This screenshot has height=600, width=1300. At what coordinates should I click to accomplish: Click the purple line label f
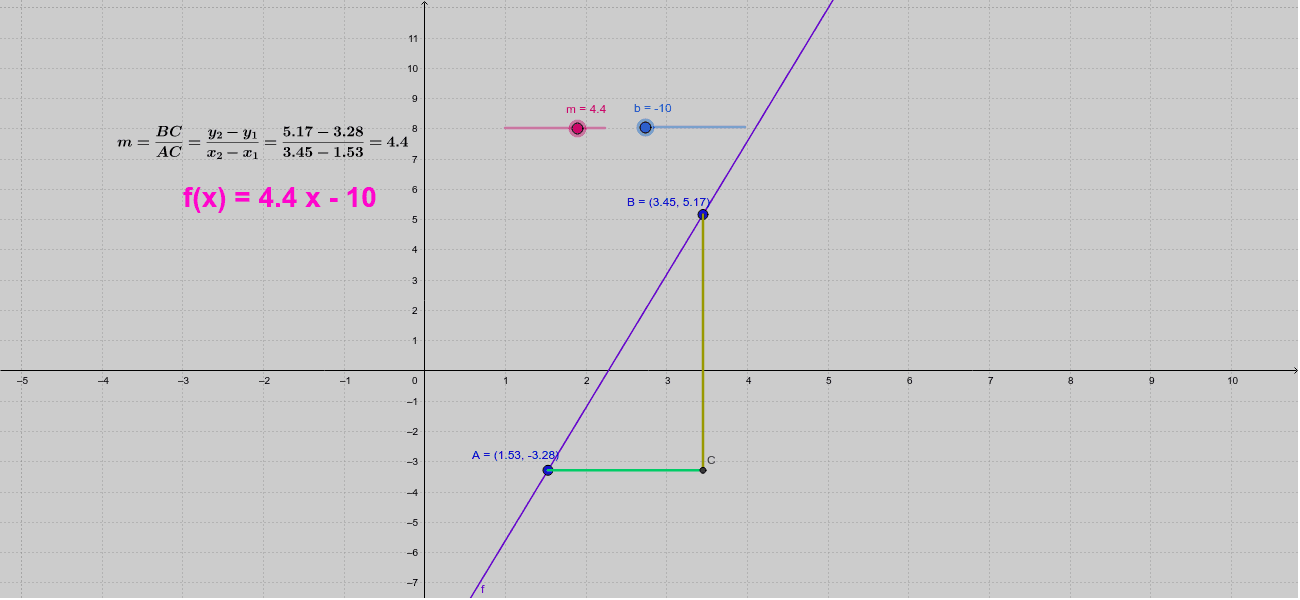482,589
